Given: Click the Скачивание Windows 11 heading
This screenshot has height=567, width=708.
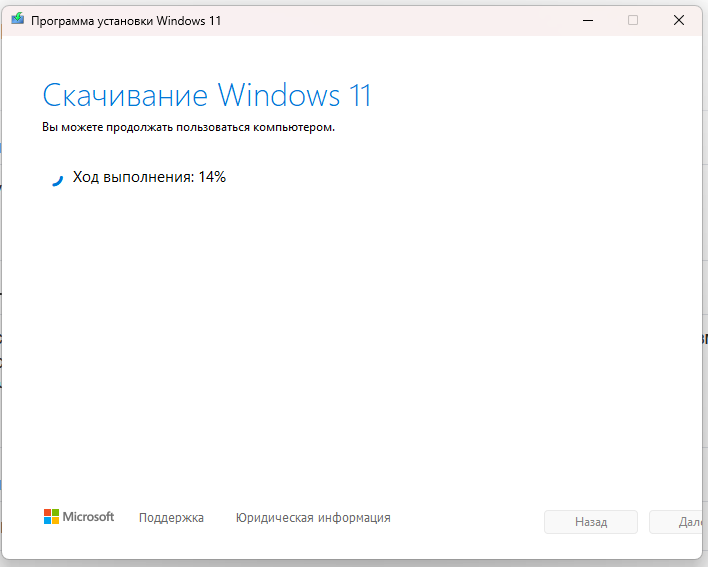Looking at the screenshot, I should coord(207,95).
